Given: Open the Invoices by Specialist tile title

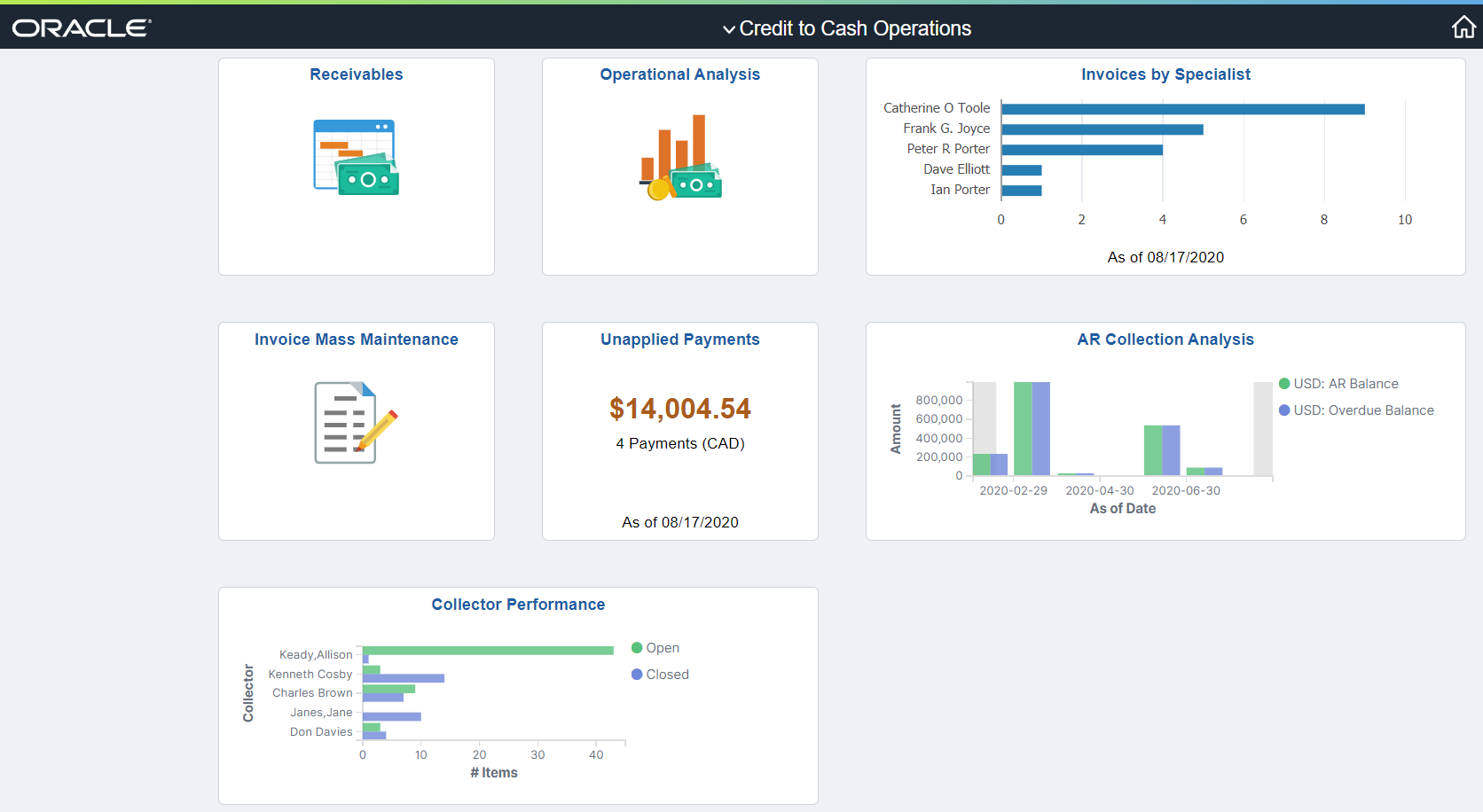Looking at the screenshot, I should tap(1165, 74).
